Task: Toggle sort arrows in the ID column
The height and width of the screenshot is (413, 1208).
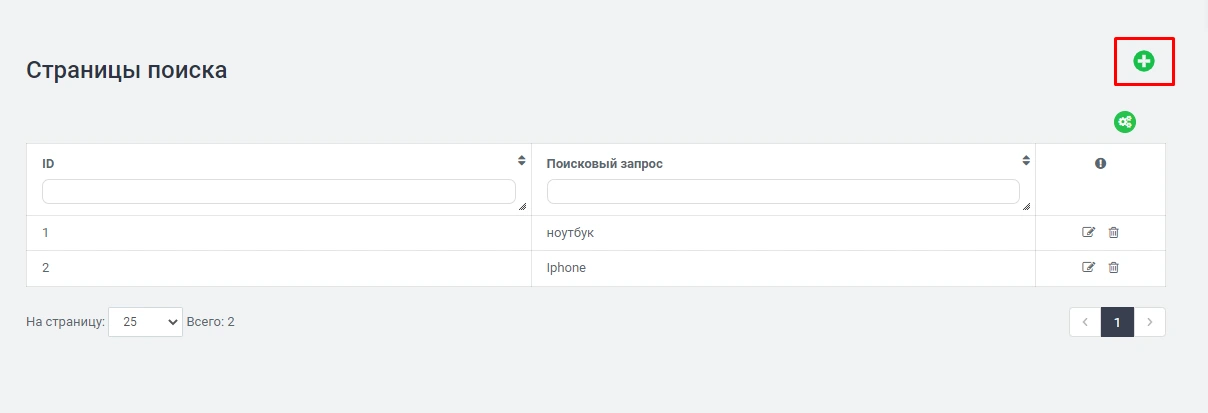Action: coord(521,160)
